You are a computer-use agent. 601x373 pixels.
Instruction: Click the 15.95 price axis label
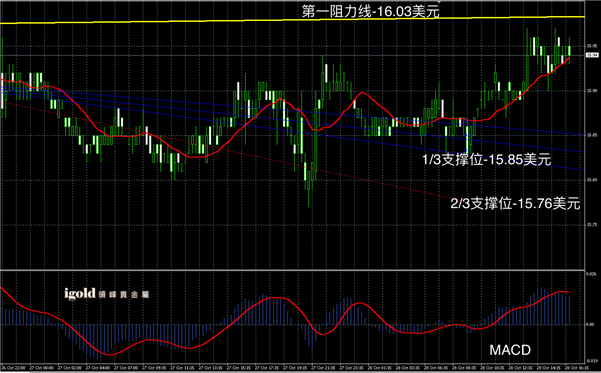(591, 46)
